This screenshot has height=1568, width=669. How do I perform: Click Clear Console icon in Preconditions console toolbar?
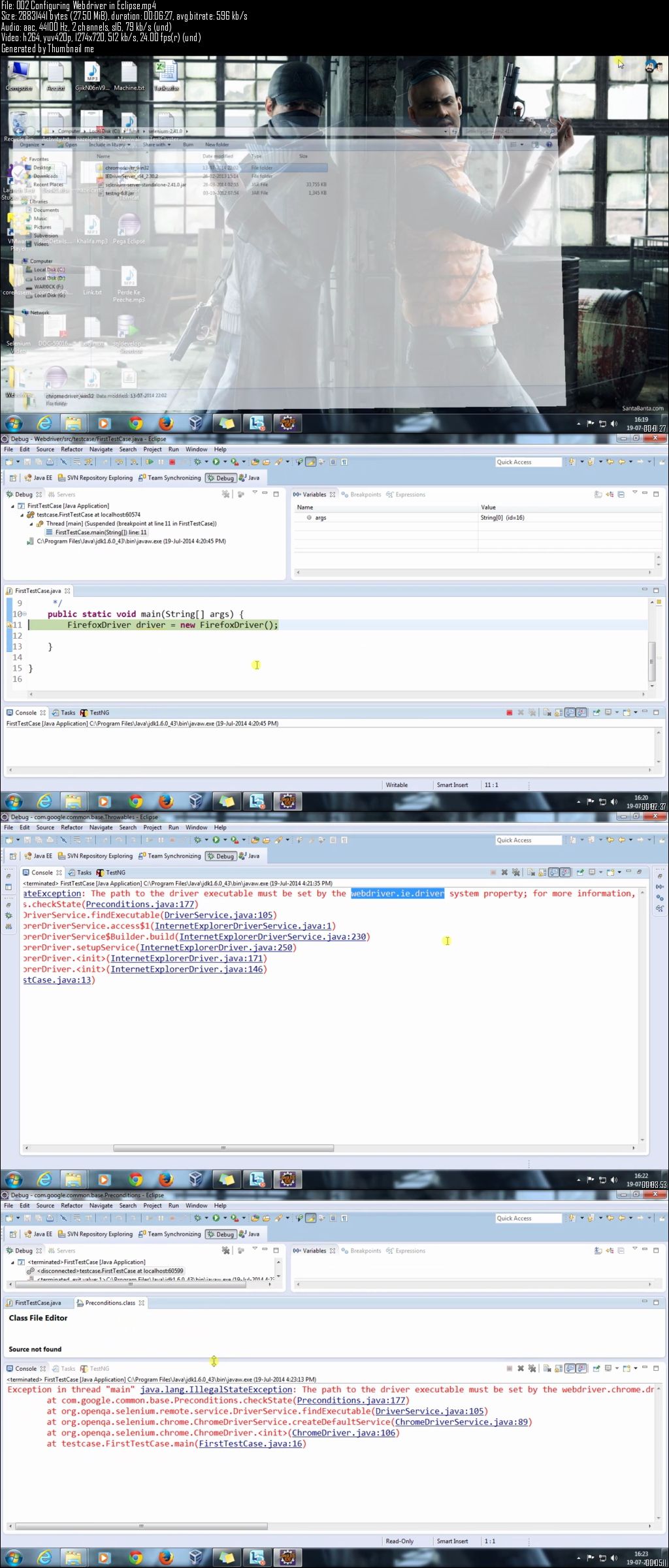point(547,1368)
